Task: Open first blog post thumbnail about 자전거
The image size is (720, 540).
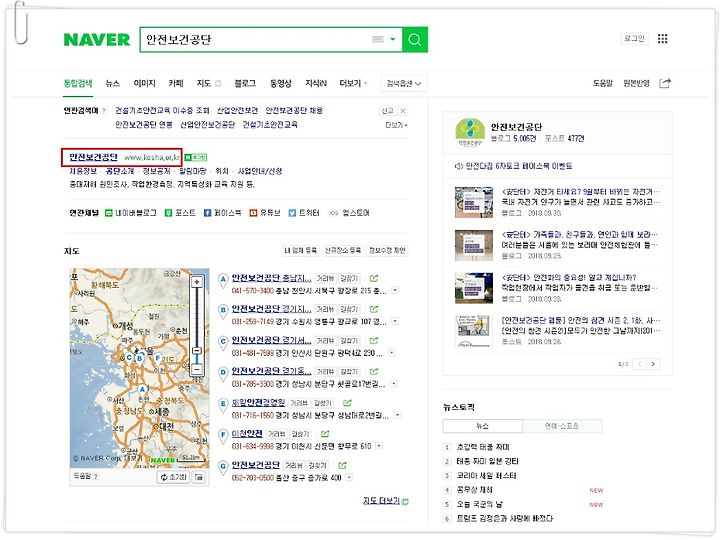Action: coord(474,202)
